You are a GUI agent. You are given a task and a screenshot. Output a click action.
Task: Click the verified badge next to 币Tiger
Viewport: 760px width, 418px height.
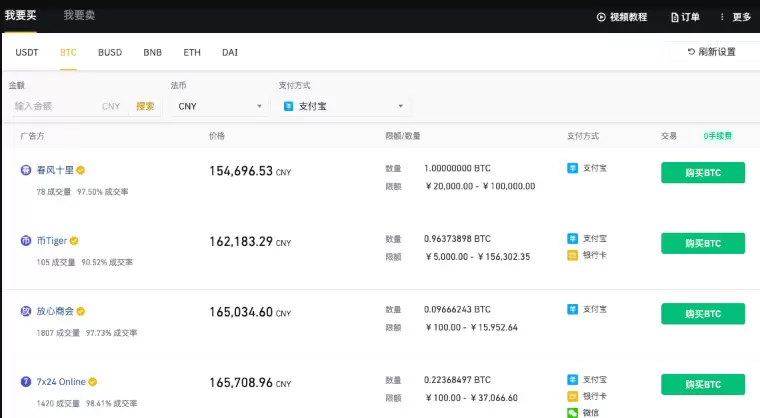point(74,241)
